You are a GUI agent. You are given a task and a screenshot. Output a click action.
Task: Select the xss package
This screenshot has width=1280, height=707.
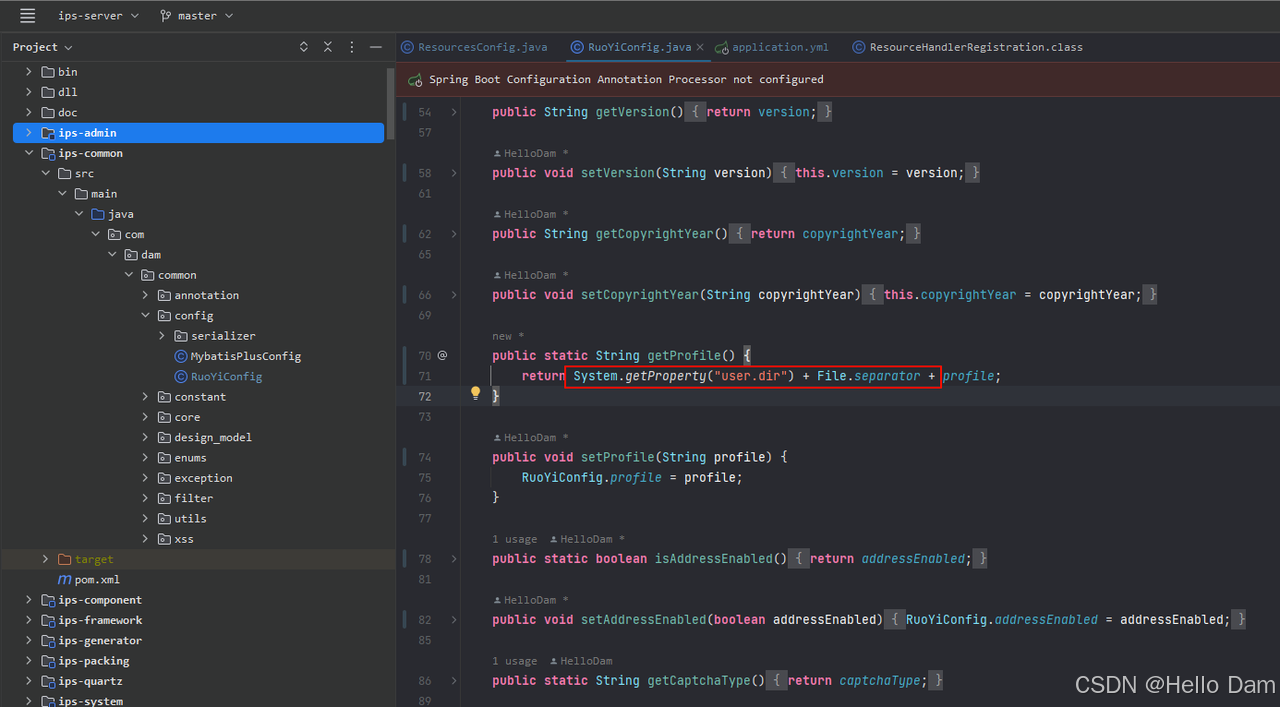pyautogui.click(x=175, y=539)
